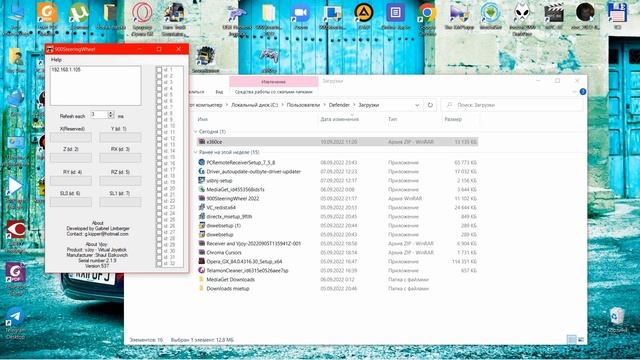Click the arrow before 'Defender' breadcrumb
The height and width of the screenshot is (360, 640).
click(324, 105)
